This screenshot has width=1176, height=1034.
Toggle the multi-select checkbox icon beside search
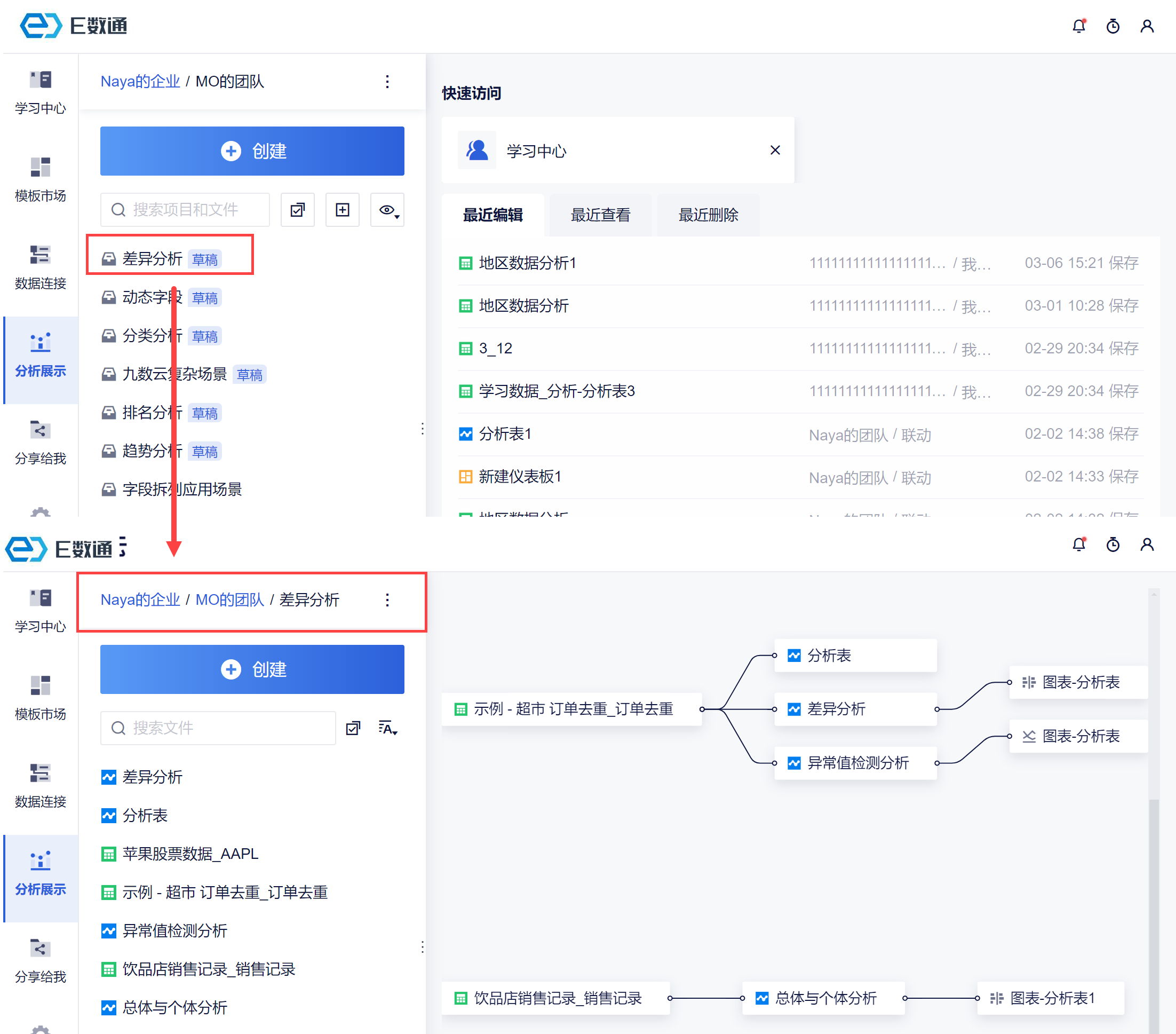[297, 210]
